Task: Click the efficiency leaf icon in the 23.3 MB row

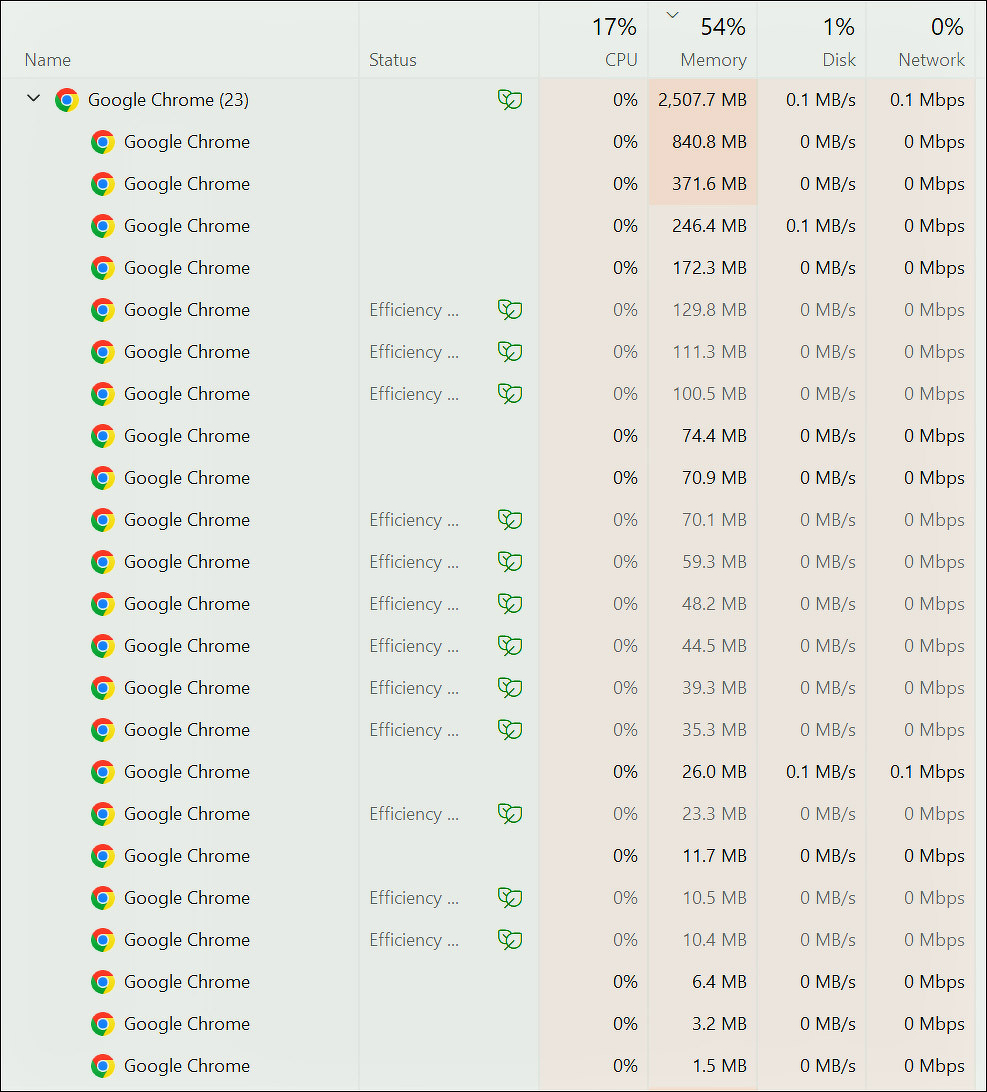Action: pos(510,814)
